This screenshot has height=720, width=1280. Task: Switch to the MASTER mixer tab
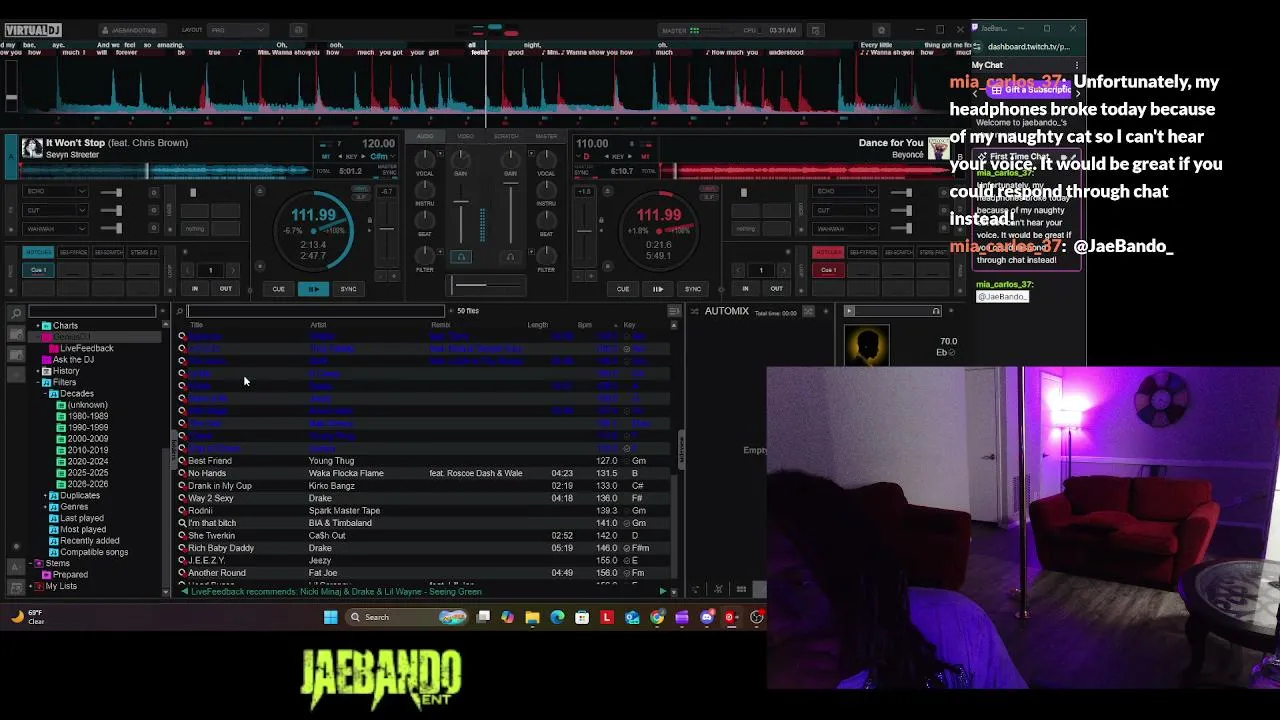point(546,136)
